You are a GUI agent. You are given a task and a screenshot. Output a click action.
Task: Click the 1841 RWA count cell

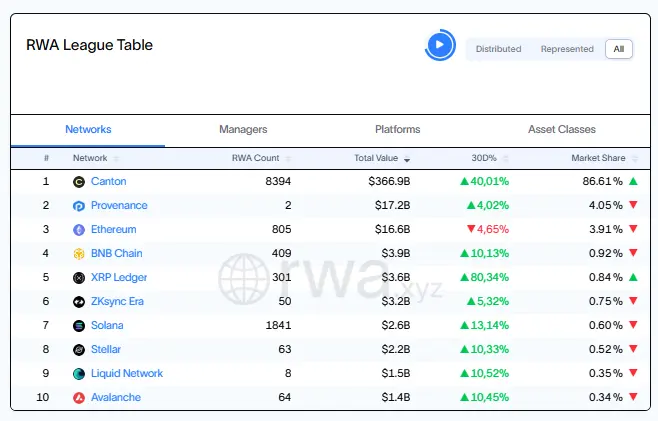point(278,325)
